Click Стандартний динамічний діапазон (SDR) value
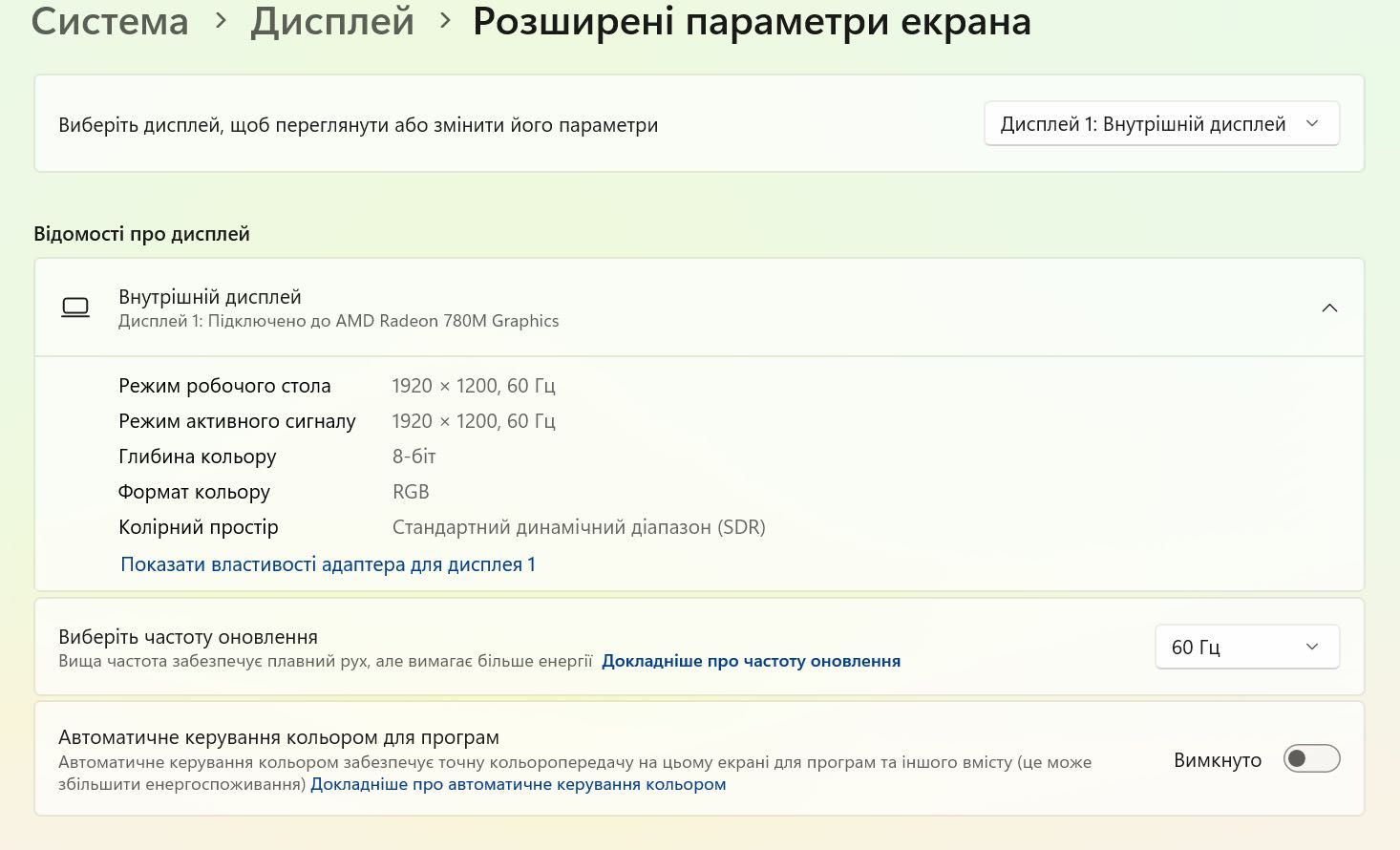 (579, 527)
